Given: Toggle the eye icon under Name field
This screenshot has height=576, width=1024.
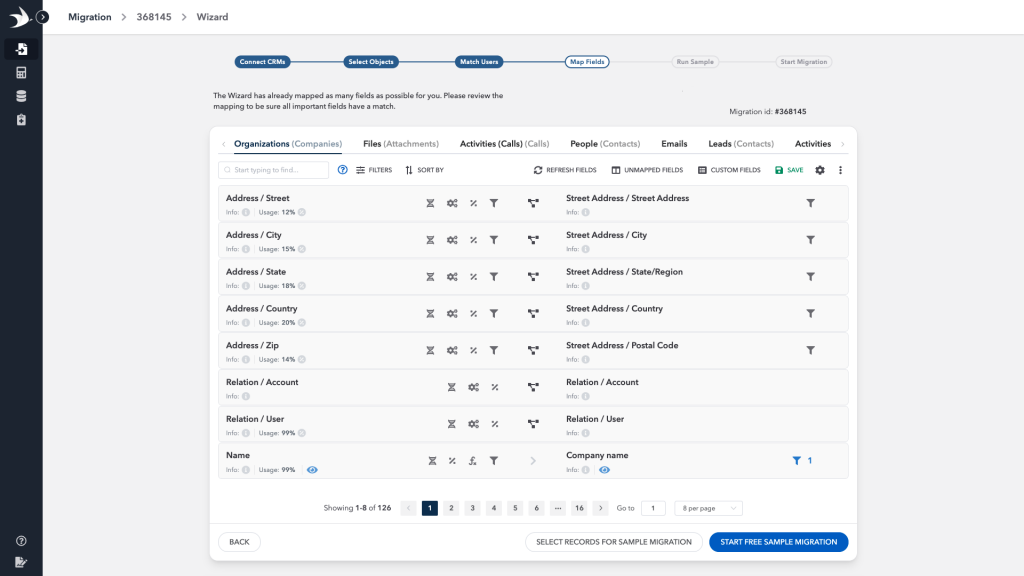Looking at the screenshot, I should (313, 469).
